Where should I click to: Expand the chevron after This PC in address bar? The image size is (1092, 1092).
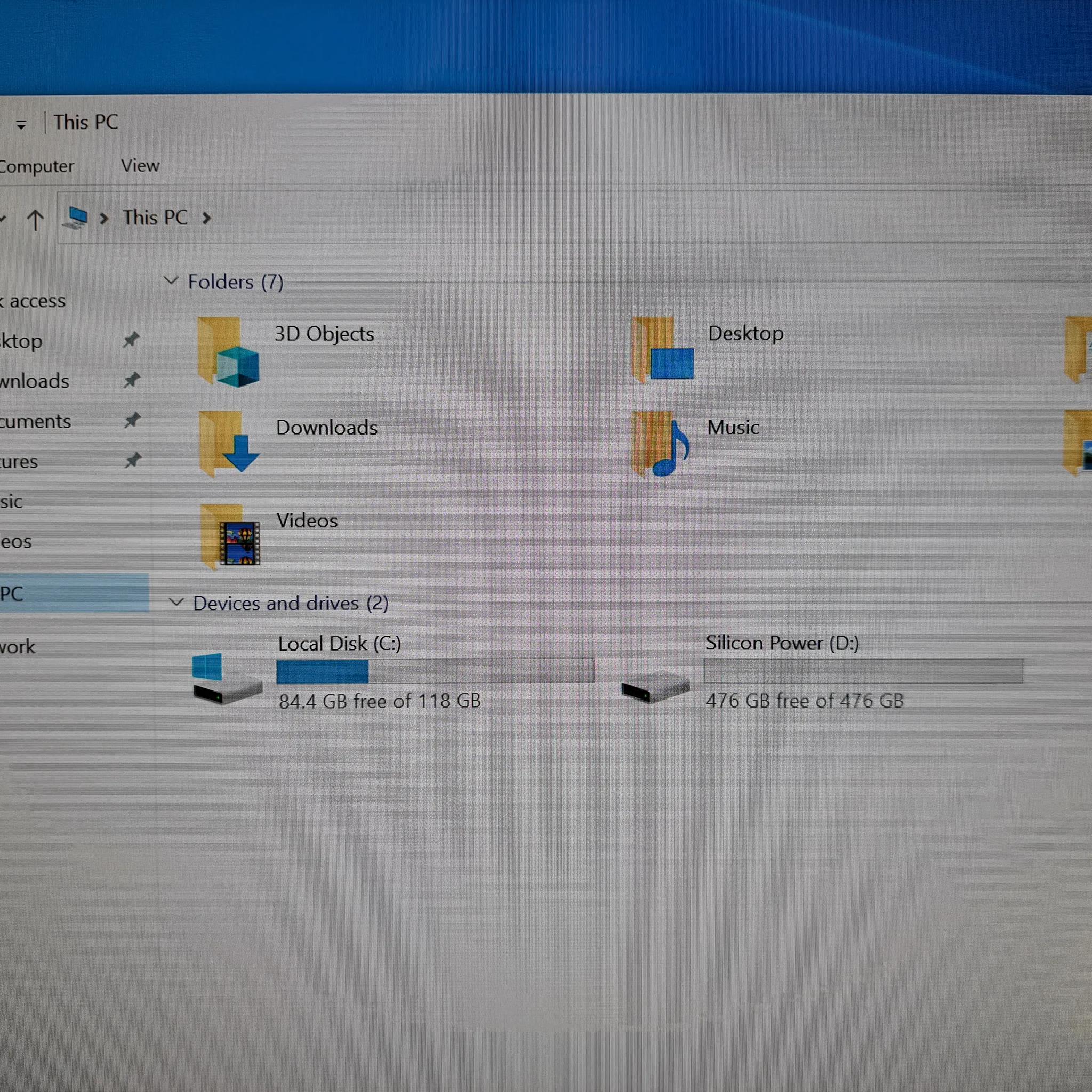point(207,218)
